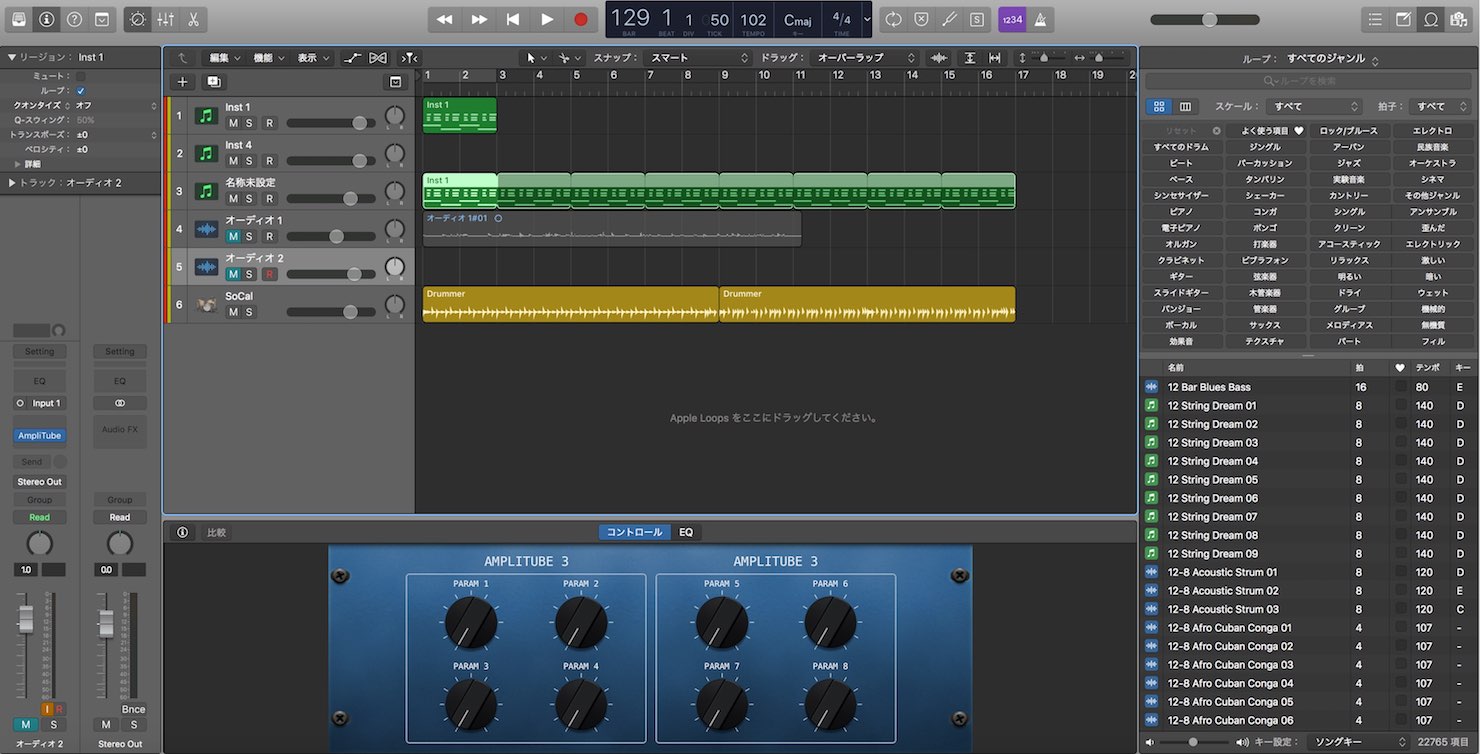The width and height of the screenshot is (1480, 754).
Task: Toggle the purple 1234 count-in button
Action: click(x=1012, y=19)
